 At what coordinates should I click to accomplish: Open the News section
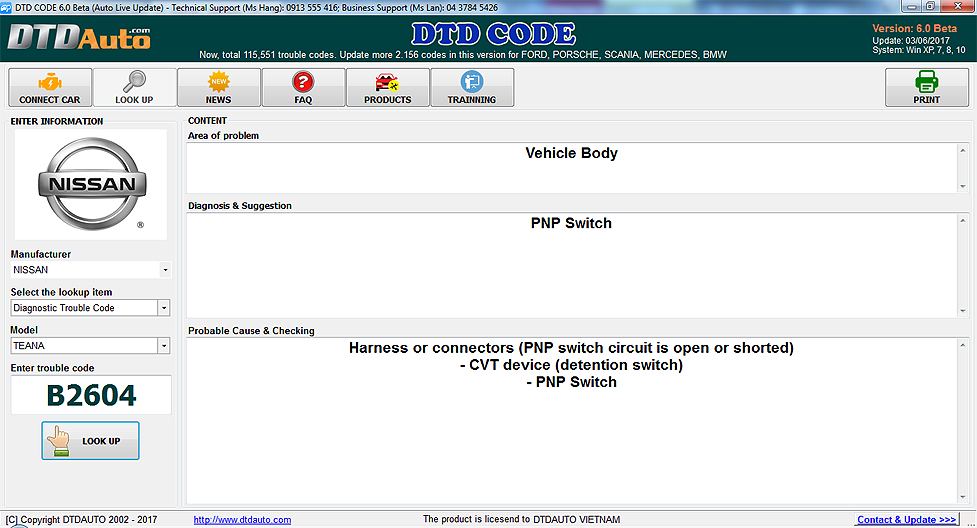click(219, 87)
